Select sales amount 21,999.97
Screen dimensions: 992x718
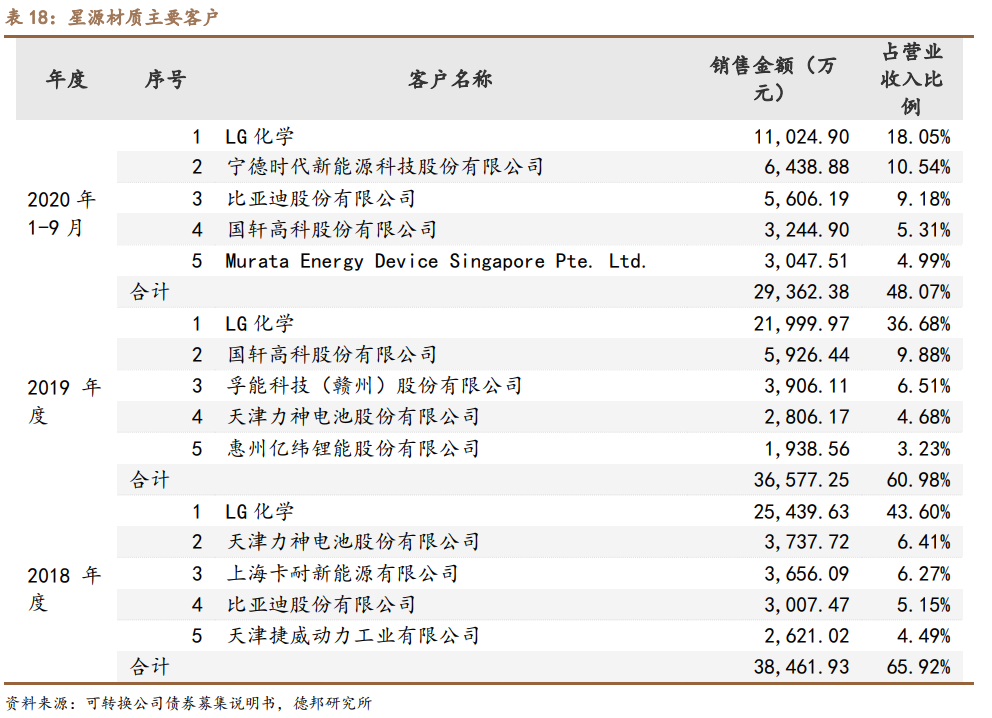(801, 324)
